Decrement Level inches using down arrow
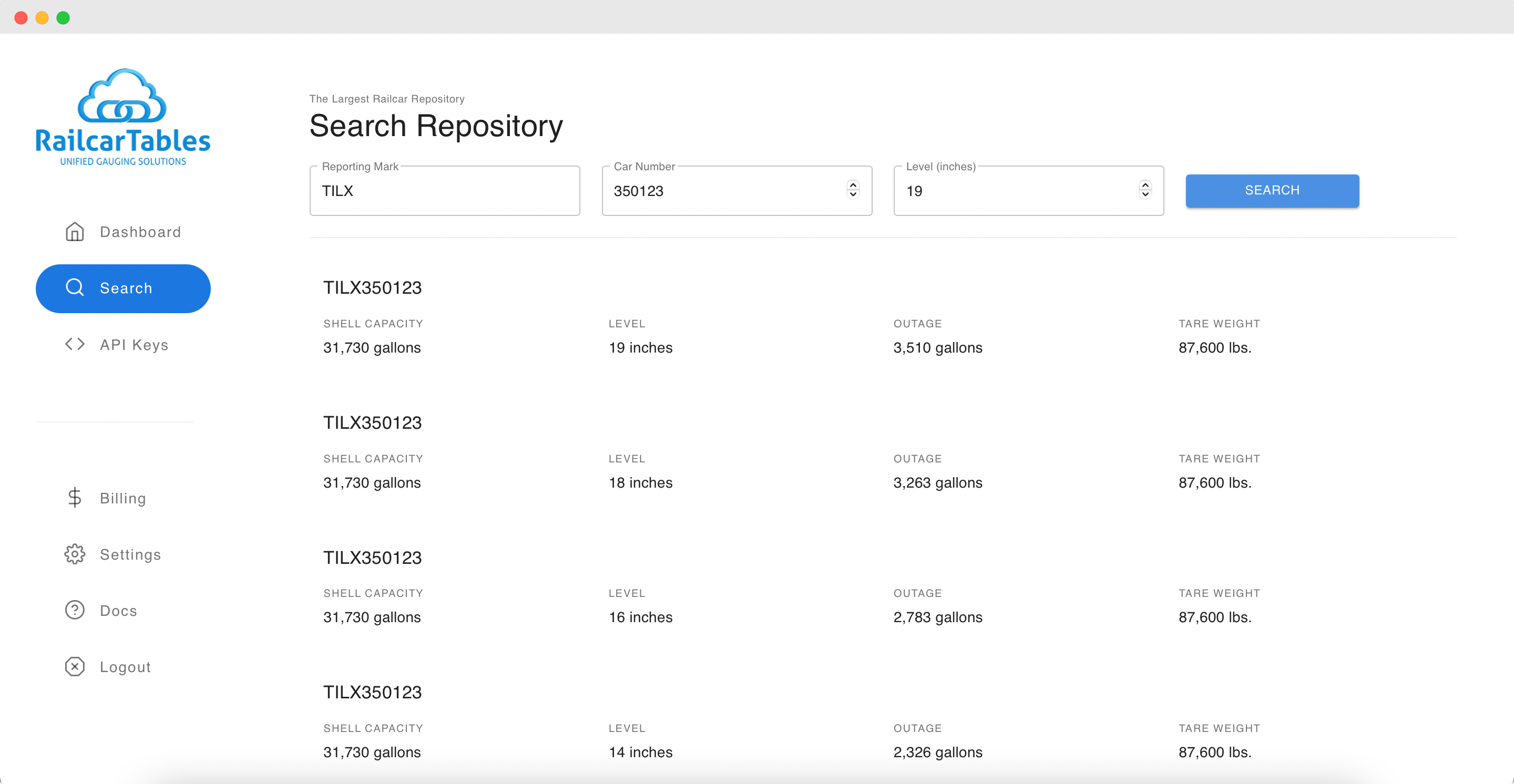 [1145, 195]
